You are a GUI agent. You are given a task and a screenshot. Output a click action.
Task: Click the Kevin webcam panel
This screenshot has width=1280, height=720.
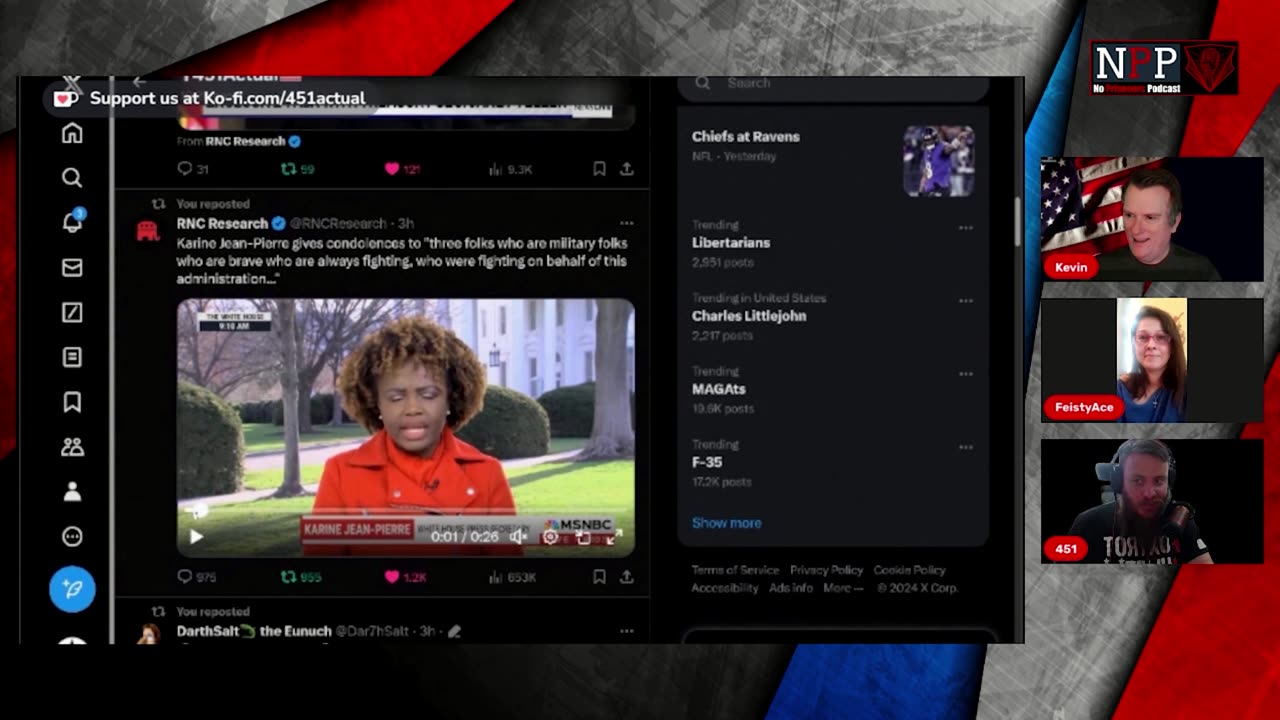(x=1152, y=219)
